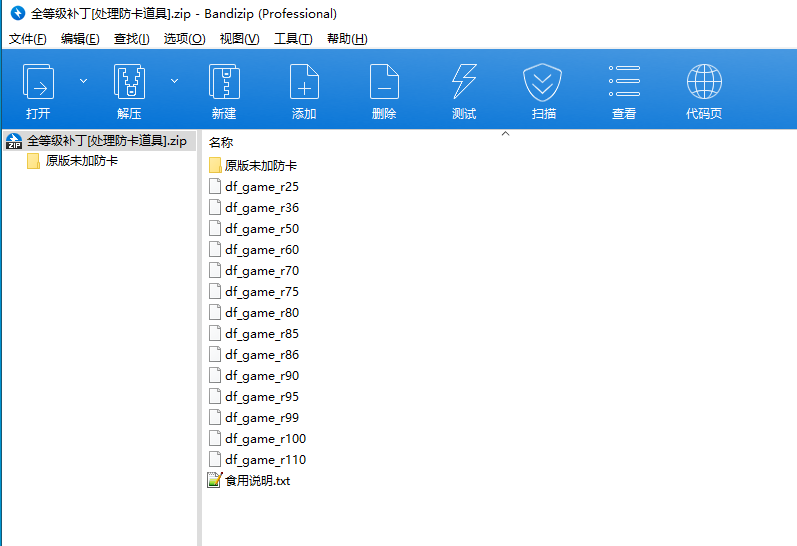Click the Extract (解压) toolbar icon
The image size is (797, 546).
click(x=129, y=82)
